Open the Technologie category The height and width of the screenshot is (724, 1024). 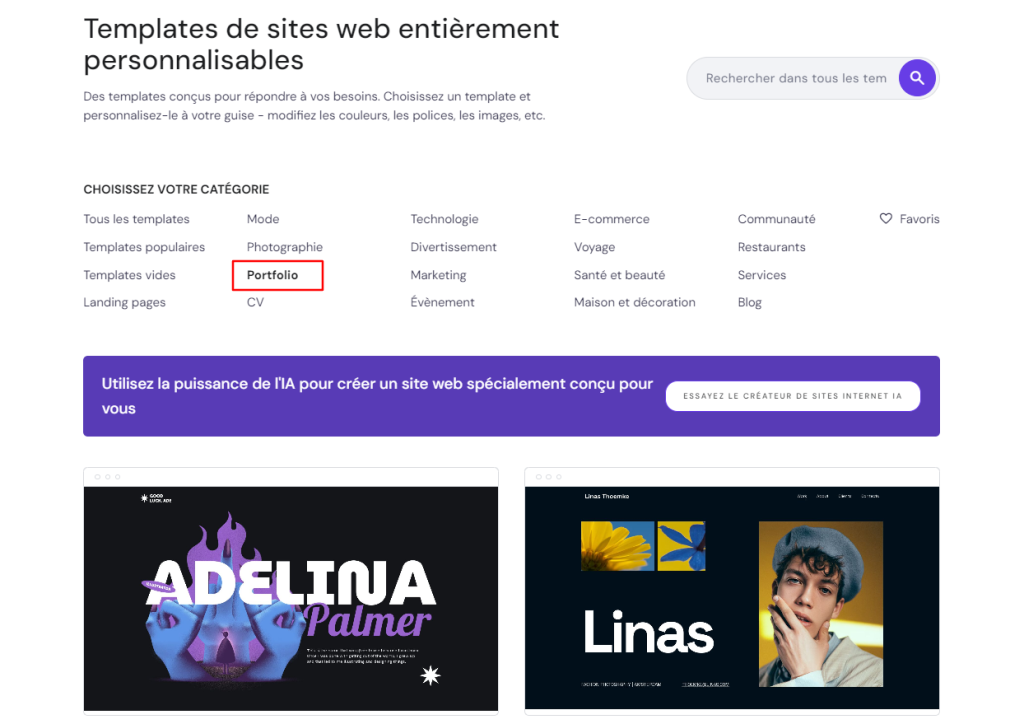pyautogui.click(x=444, y=219)
